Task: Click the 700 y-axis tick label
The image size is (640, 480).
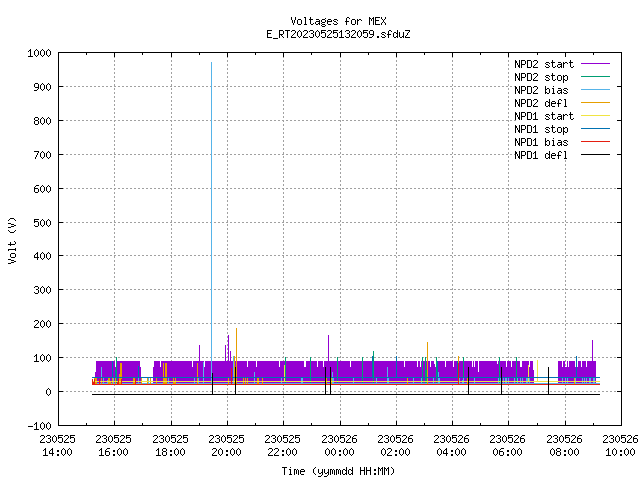Action: tap(42, 155)
